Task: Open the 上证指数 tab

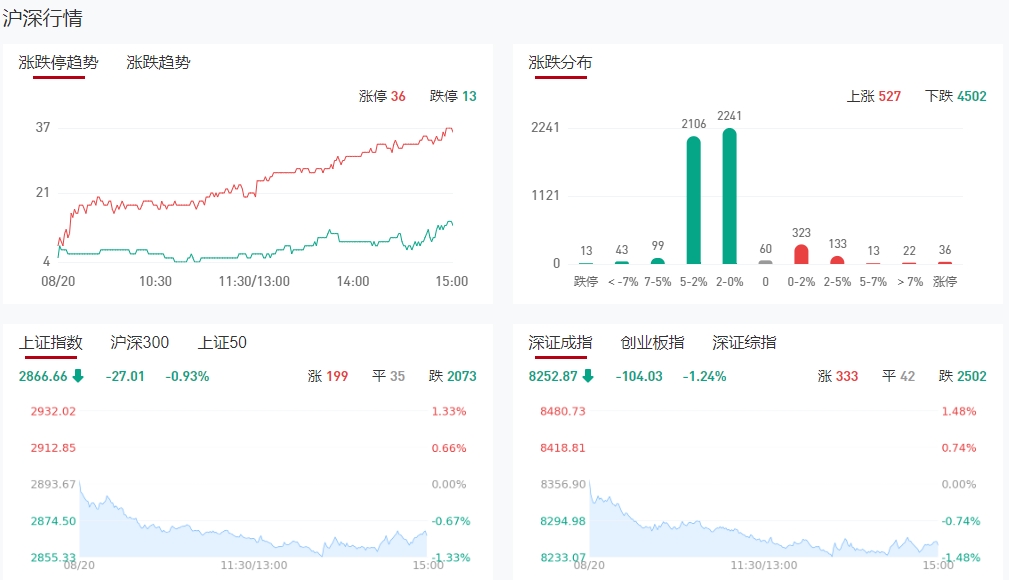Action: coord(51,342)
